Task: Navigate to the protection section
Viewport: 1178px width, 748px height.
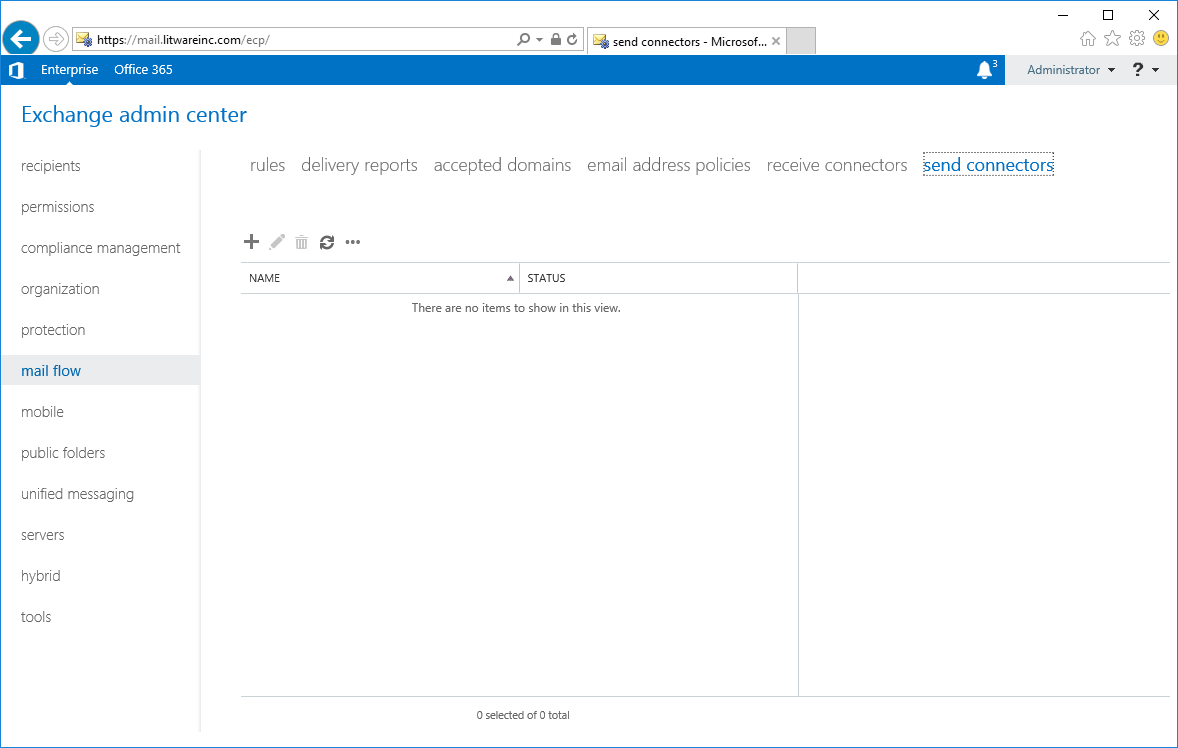Action: pos(52,329)
